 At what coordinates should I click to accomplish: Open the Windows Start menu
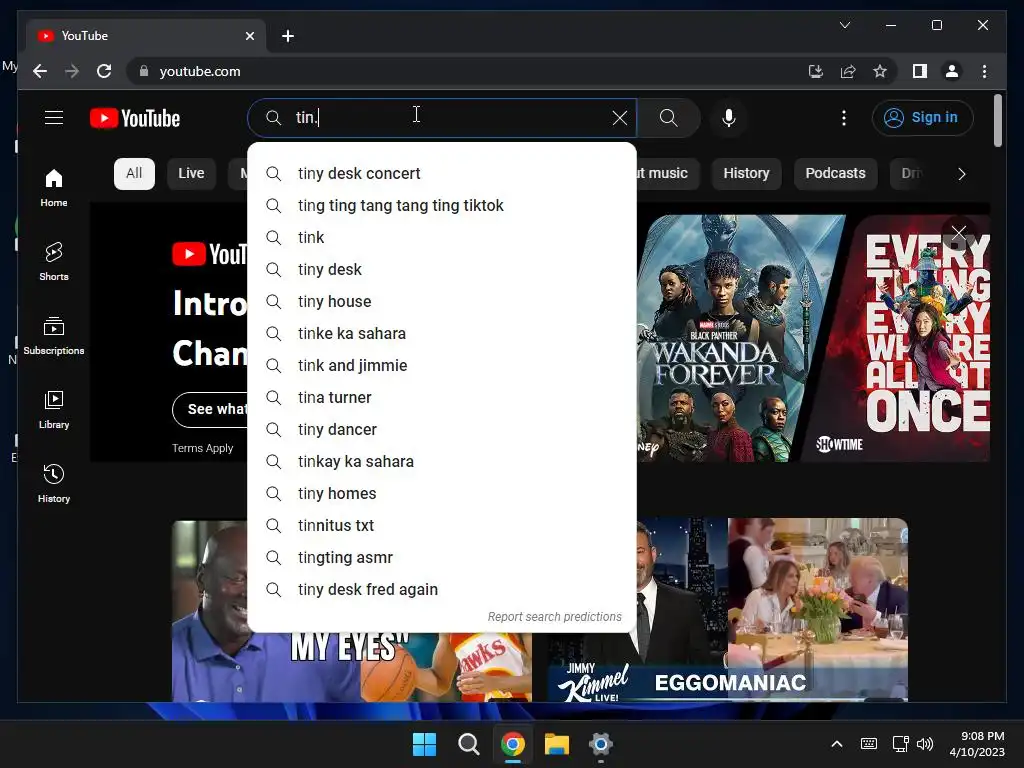pyautogui.click(x=424, y=744)
